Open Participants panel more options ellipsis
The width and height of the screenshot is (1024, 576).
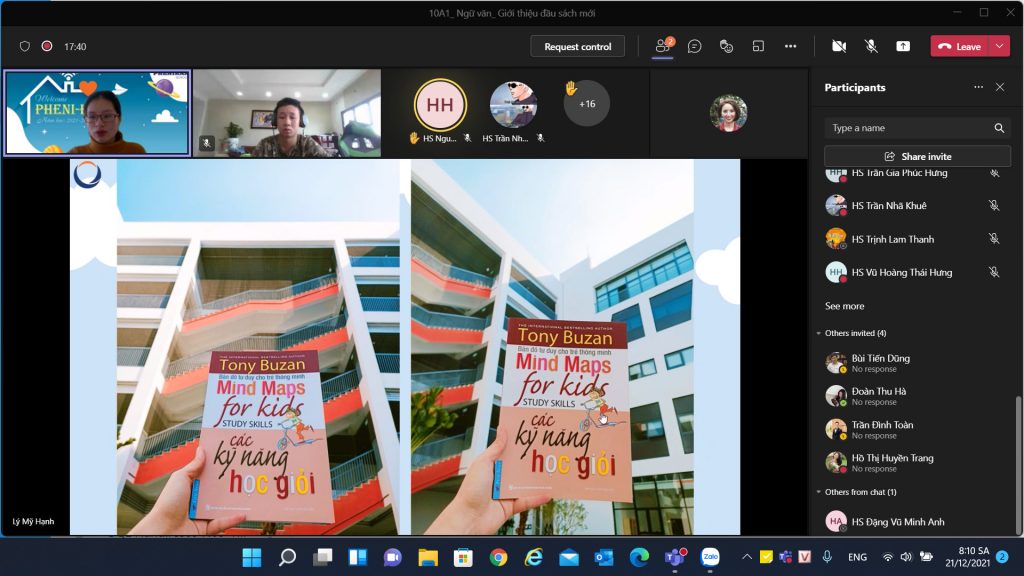(978, 87)
